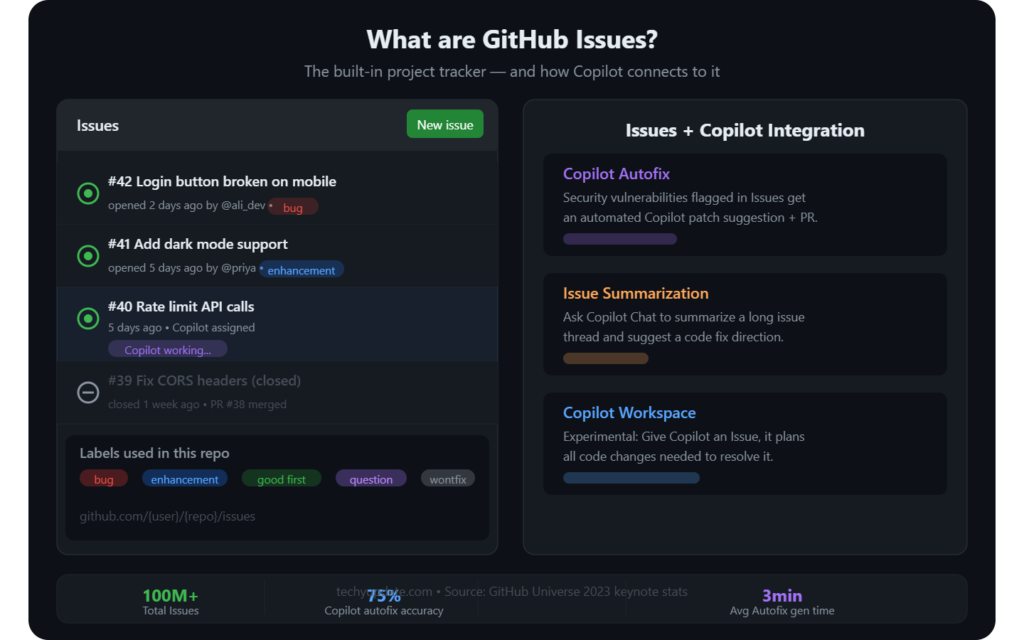This screenshot has height=640, width=1024.
Task: Click the Copilot Autofix heading
Action: point(616,174)
